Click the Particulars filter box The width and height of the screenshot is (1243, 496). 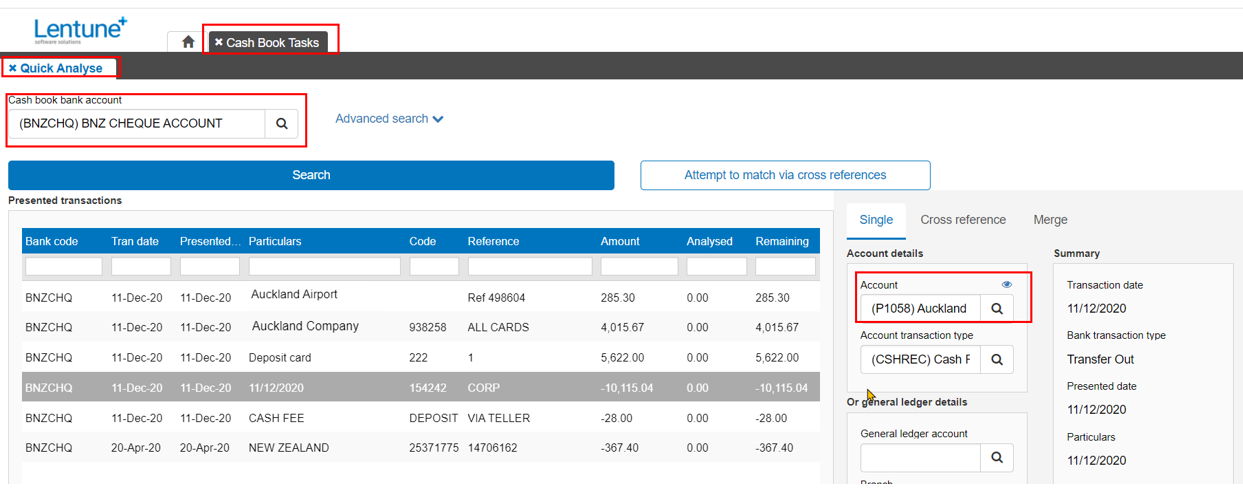click(325, 267)
